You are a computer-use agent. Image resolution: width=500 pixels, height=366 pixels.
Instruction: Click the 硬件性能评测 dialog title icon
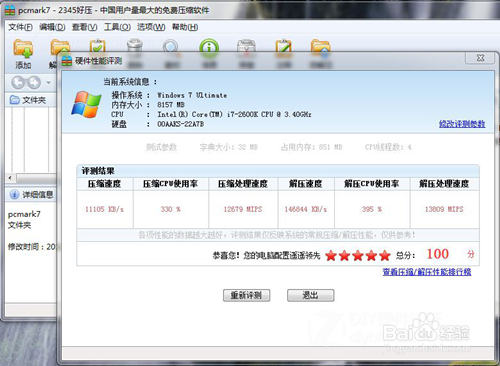67,61
